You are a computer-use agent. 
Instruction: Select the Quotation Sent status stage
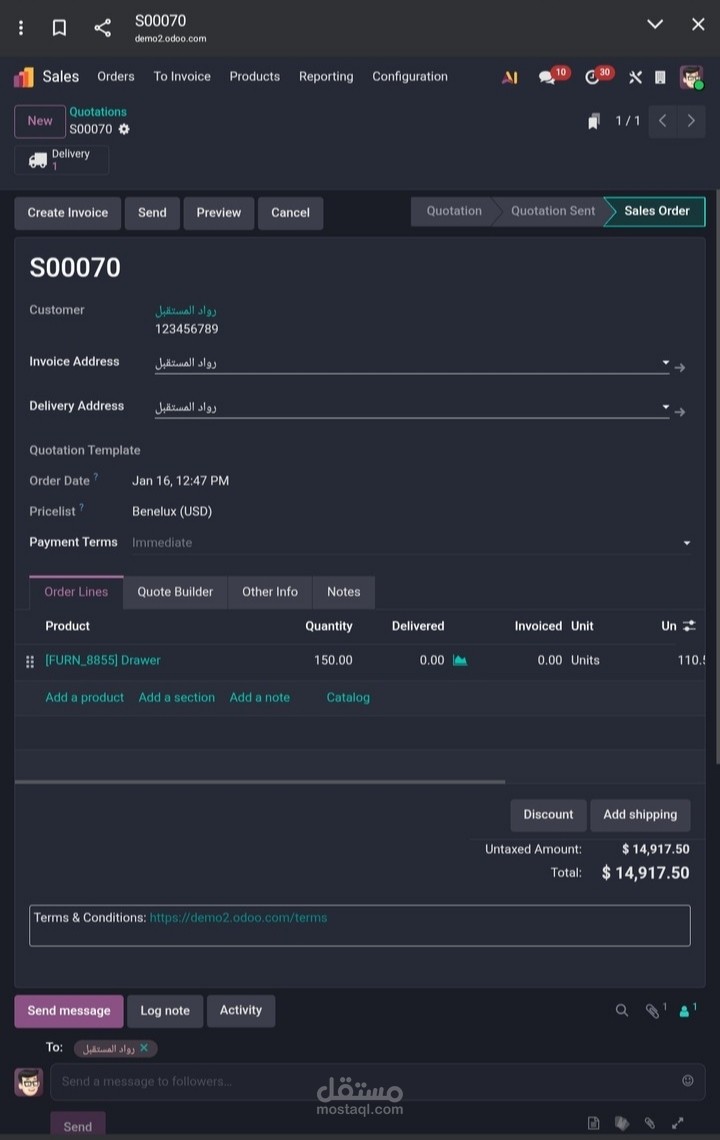tap(553, 212)
